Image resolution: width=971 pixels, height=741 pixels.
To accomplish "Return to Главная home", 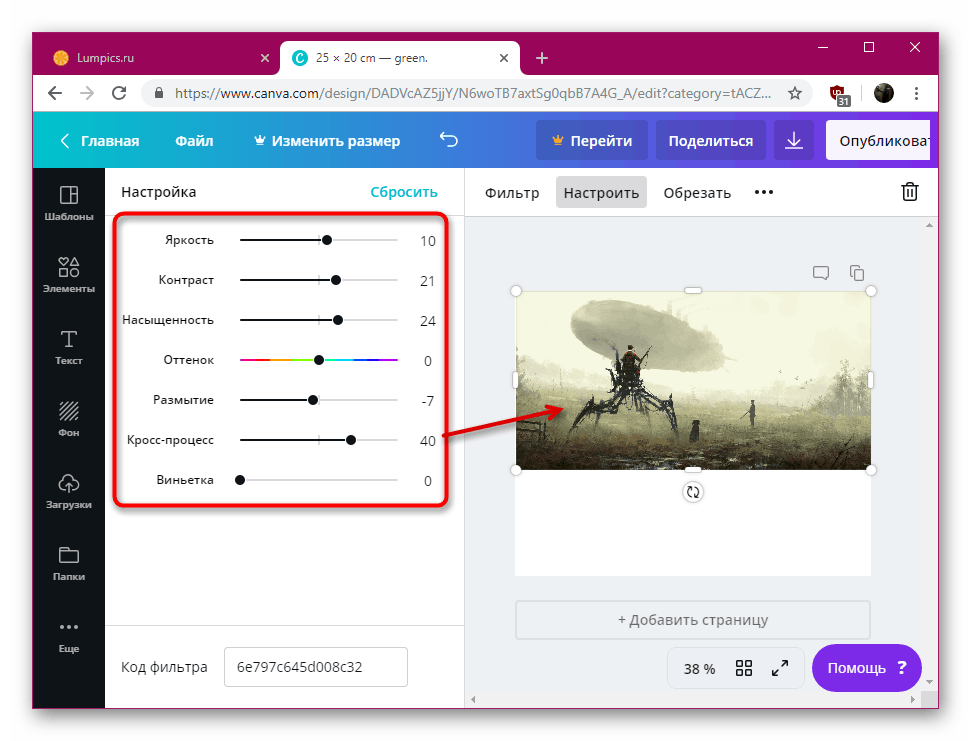I will point(100,141).
